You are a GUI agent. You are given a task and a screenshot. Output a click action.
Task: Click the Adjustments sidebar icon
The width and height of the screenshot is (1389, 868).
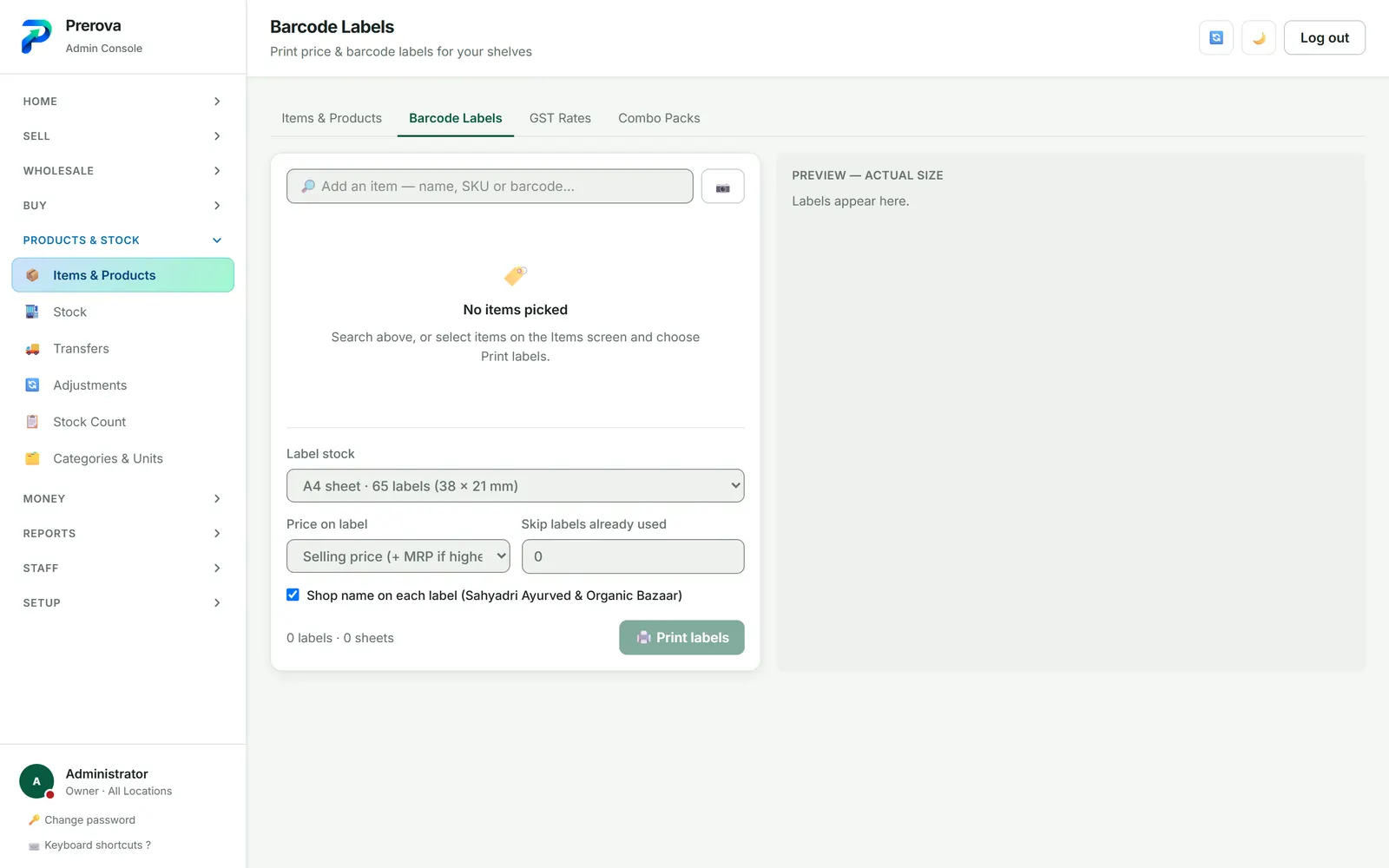click(x=32, y=385)
